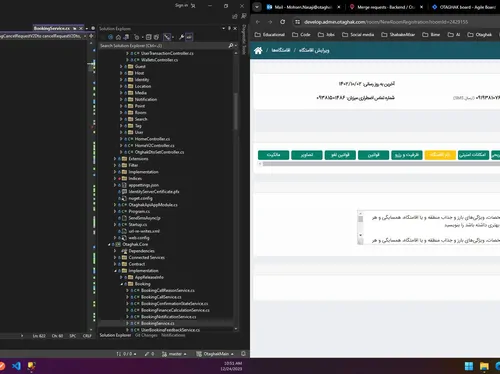500x374 pixels.
Task: Toggle the Preview Selected Items button
Action: click(189, 37)
